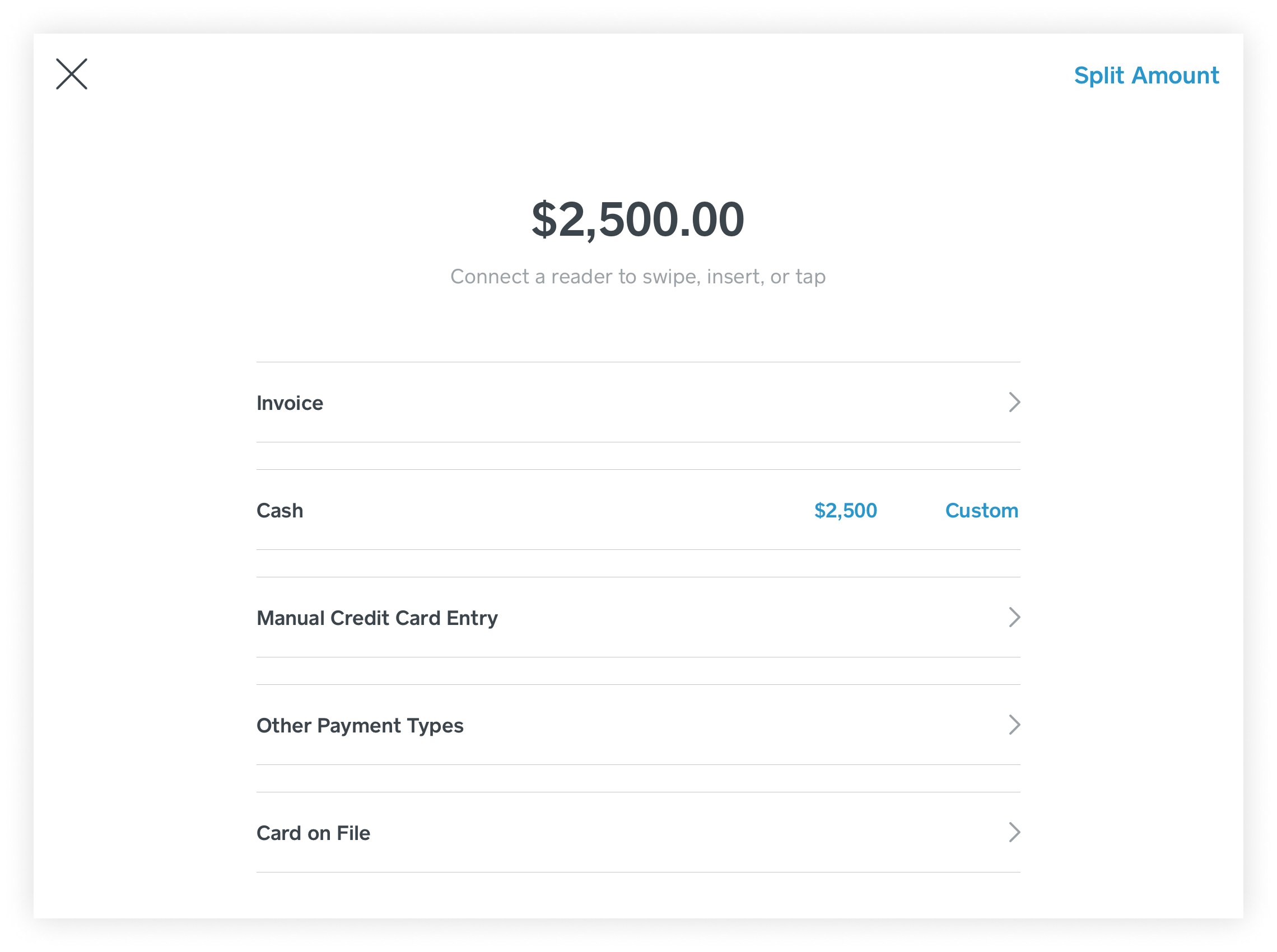Tap the right arrow beside Invoice
1277x952 pixels.
(1014, 402)
